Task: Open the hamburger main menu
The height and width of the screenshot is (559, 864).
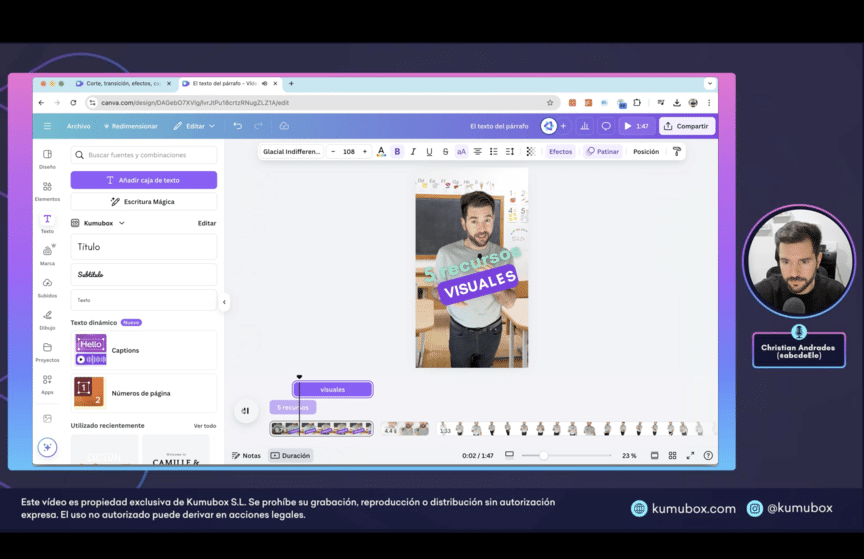Action: pos(47,126)
